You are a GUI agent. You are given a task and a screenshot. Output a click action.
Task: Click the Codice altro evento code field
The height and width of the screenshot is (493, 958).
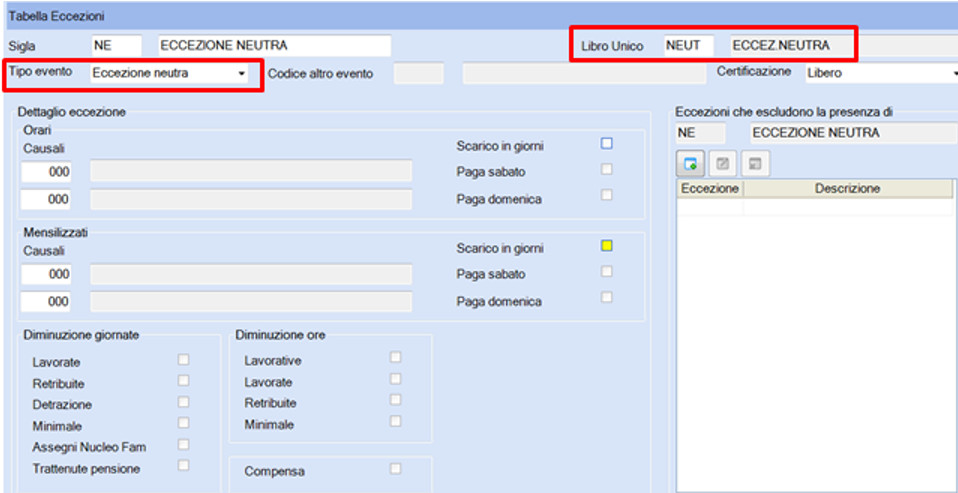[x=419, y=74]
